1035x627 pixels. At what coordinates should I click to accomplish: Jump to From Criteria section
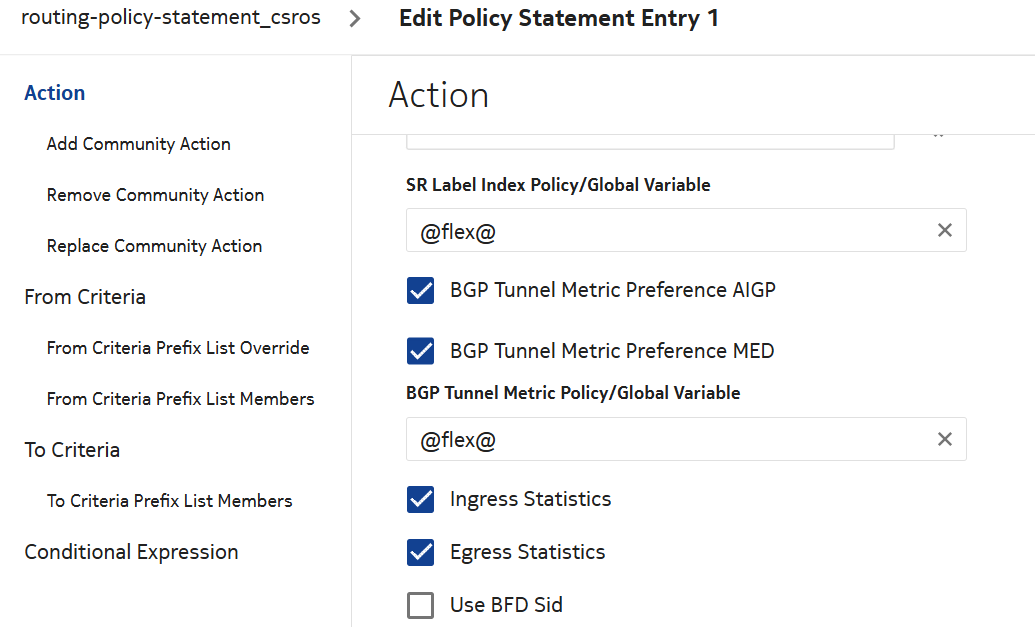(x=85, y=297)
